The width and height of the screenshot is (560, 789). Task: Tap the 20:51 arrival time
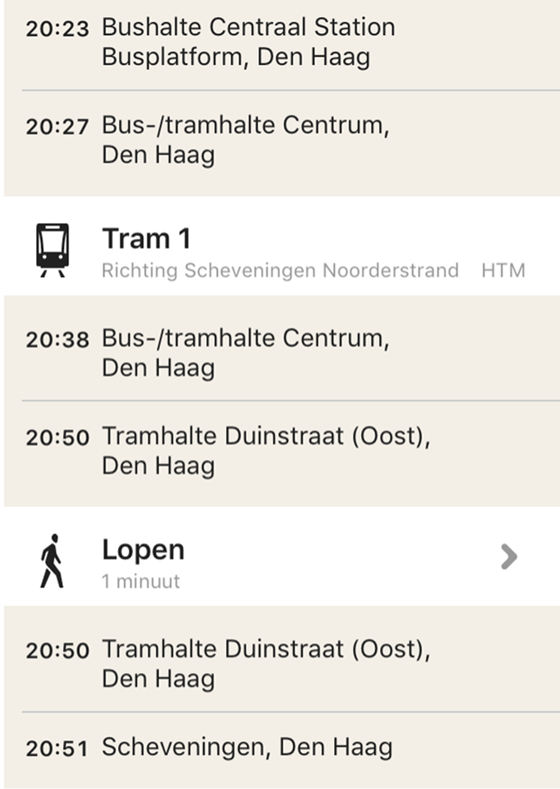[x=57, y=749]
